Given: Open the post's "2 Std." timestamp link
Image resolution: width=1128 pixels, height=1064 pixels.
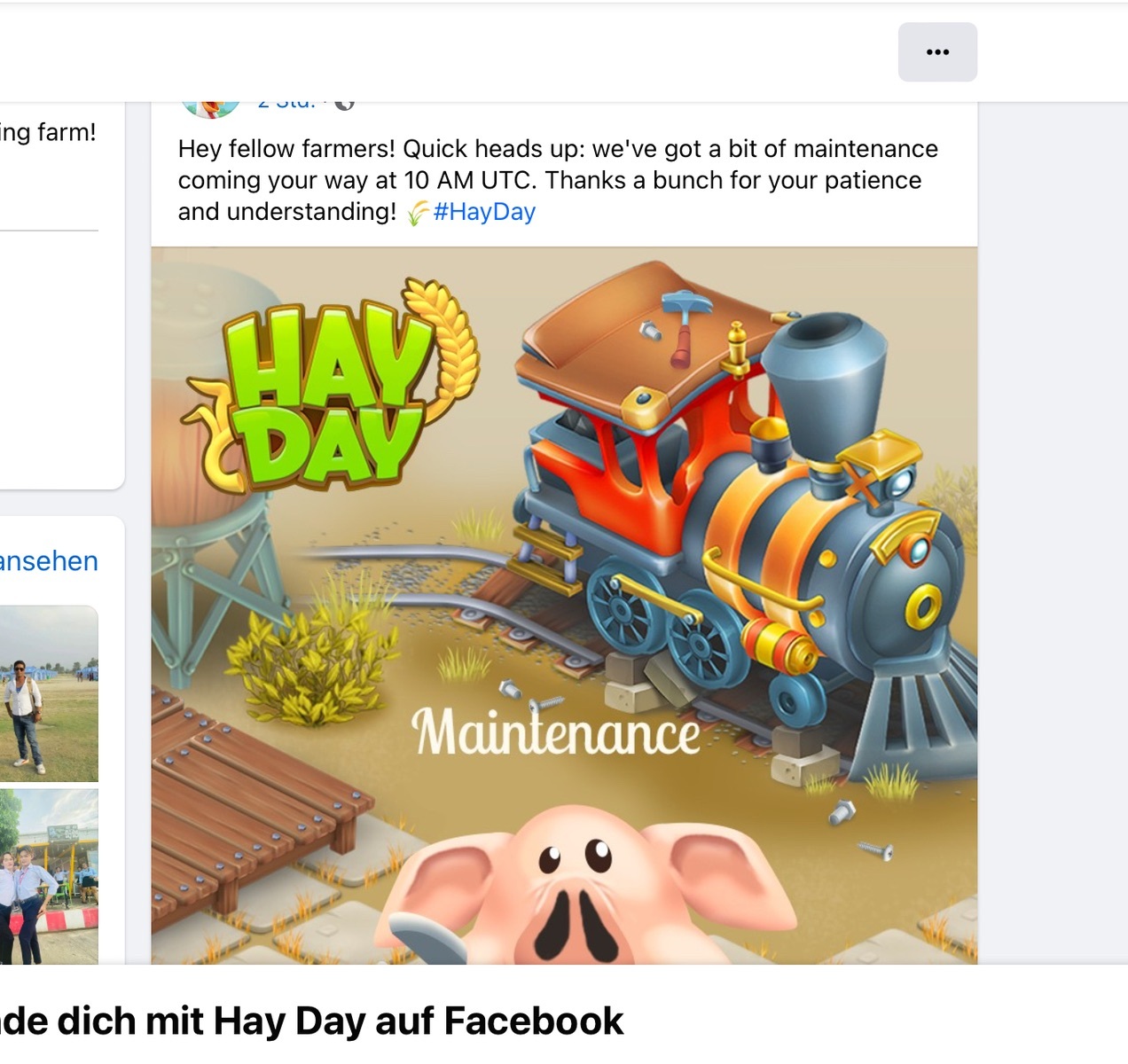Looking at the screenshot, I should tap(286, 105).
